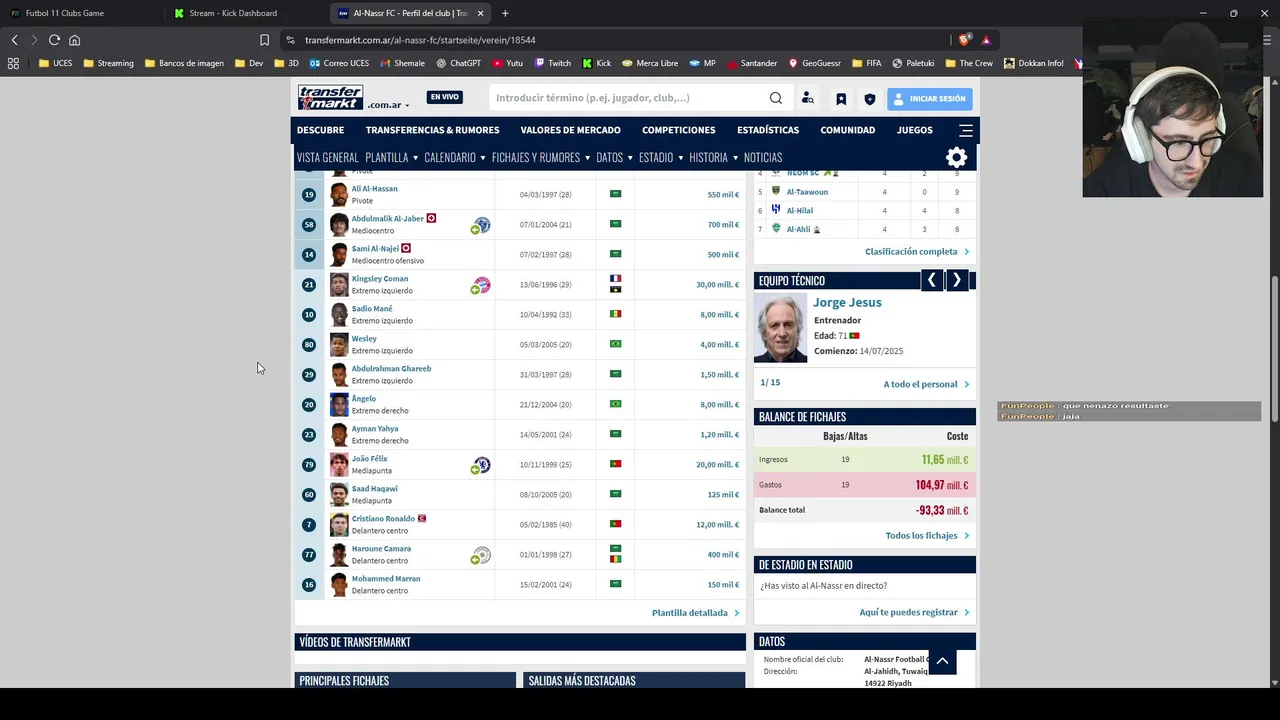This screenshot has width=1280, height=720.
Task: Click the browser address bar URL
Action: (420, 40)
